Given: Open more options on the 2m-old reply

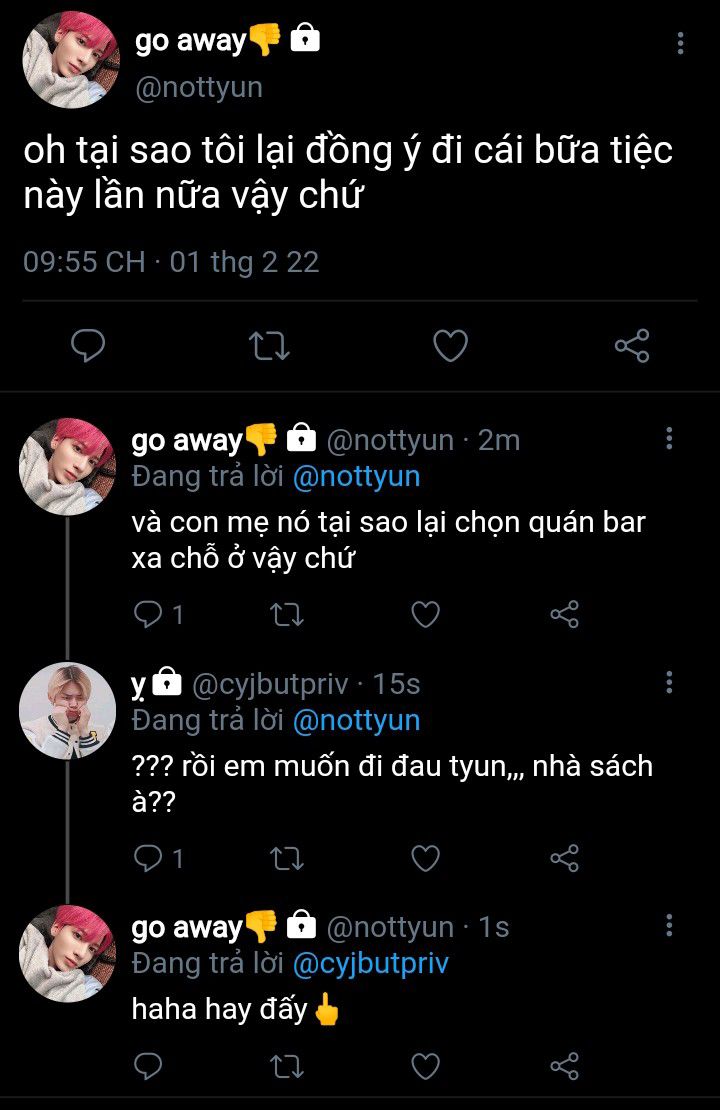Looking at the screenshot, I should pos(669,438).
